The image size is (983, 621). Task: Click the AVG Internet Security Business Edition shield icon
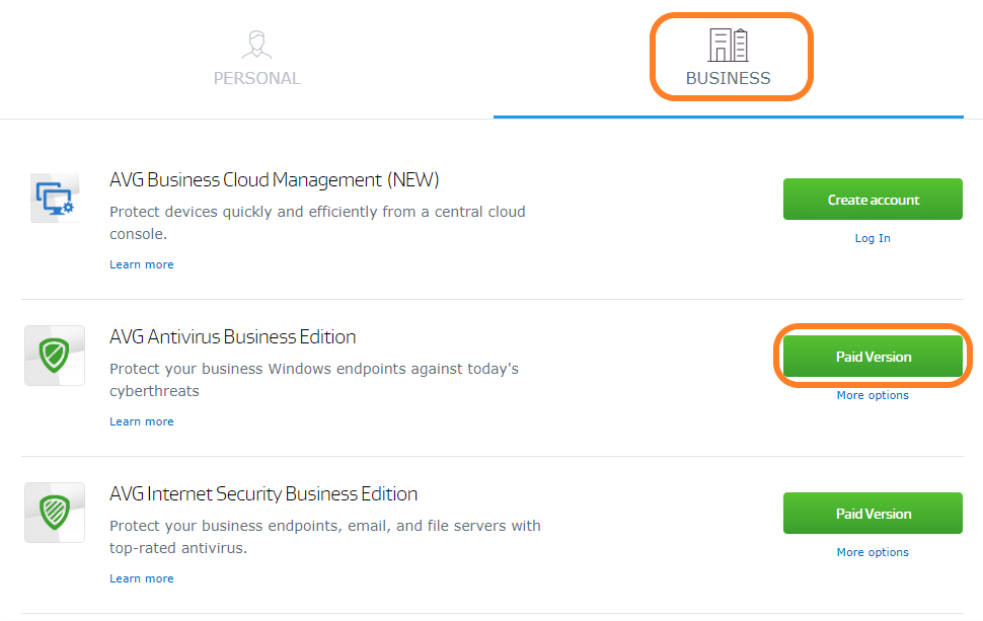pos(54,512)
